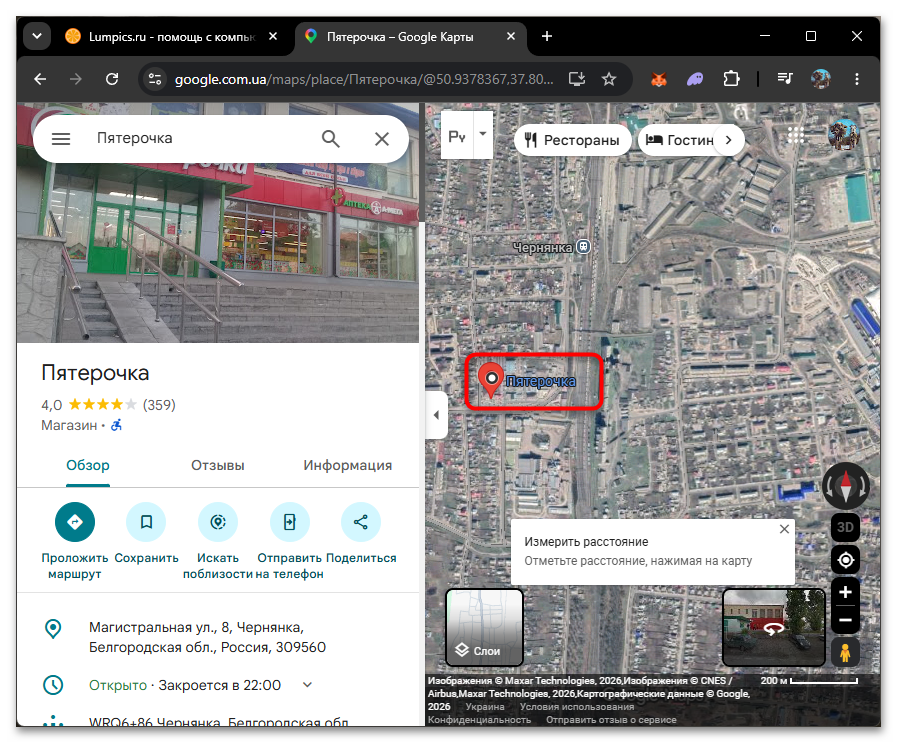Open the input language dropdown arrow
The height and width of the screenshot is (743, 897).
tap(483, 134)
